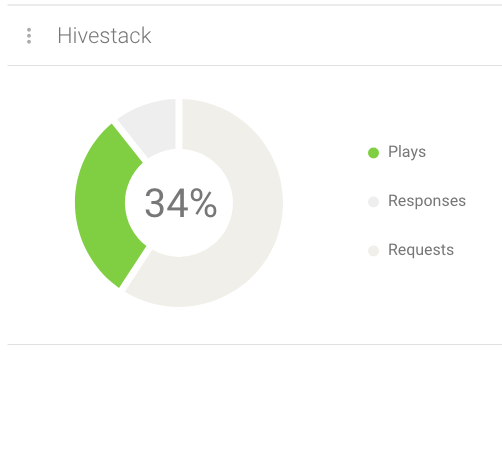
Task: Click the gray Responses legend dot
Action: (373, 202)
